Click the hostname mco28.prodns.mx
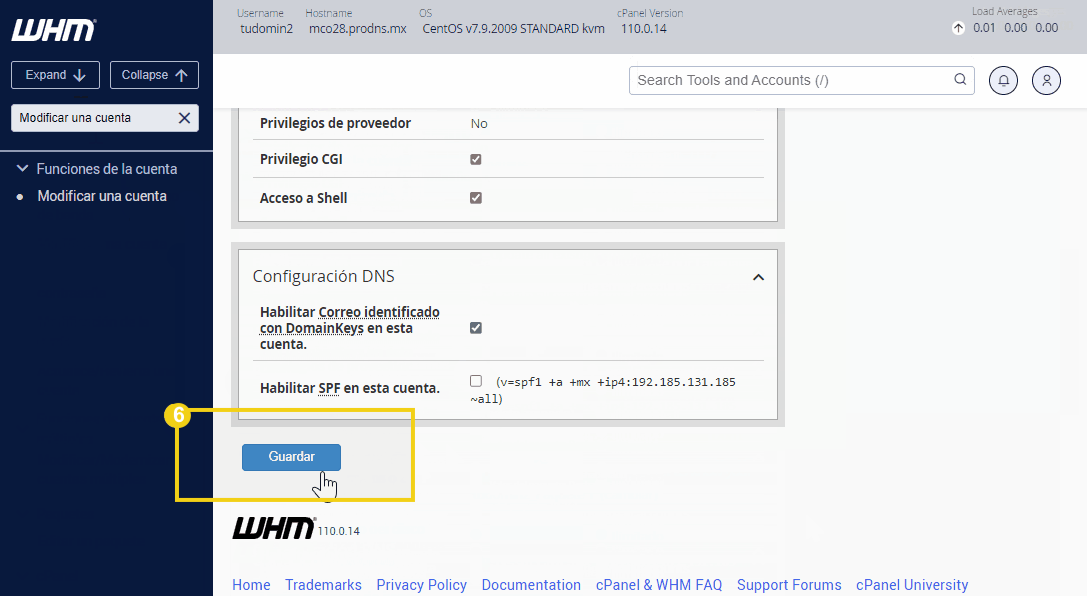1087x596 pixels. 358,28
